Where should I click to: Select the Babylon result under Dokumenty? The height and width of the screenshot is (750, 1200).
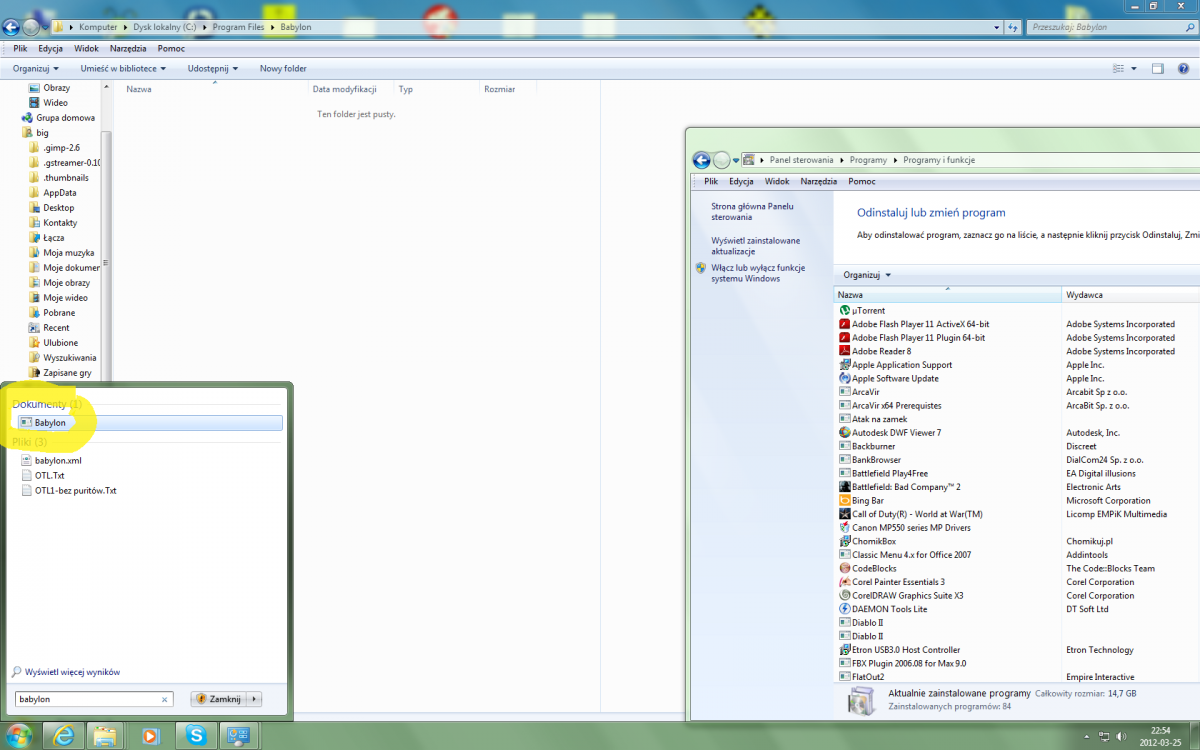click(x=151, y=423)
